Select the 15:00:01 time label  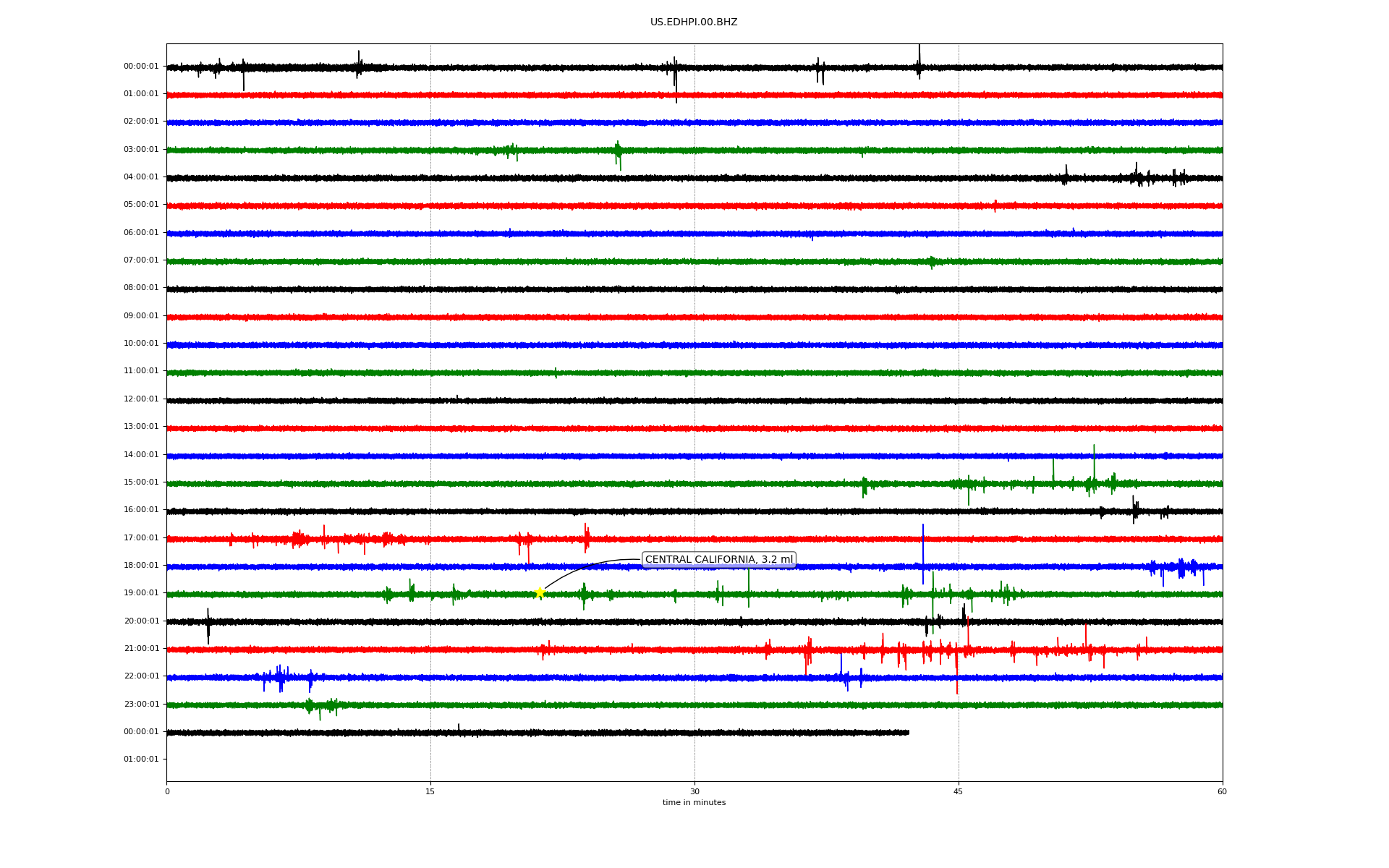click(141, 482)
